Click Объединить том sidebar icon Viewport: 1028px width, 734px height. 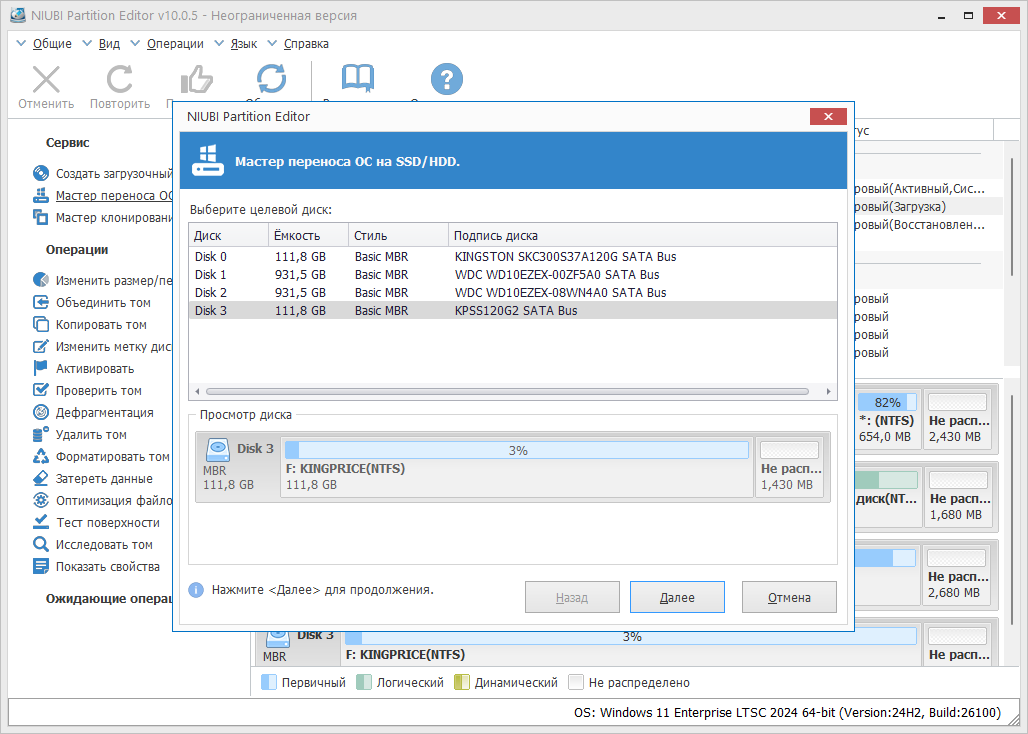(41, 302)
